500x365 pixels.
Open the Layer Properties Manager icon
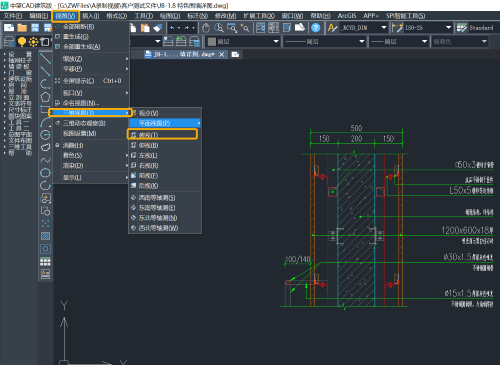(x=9, y=42)
